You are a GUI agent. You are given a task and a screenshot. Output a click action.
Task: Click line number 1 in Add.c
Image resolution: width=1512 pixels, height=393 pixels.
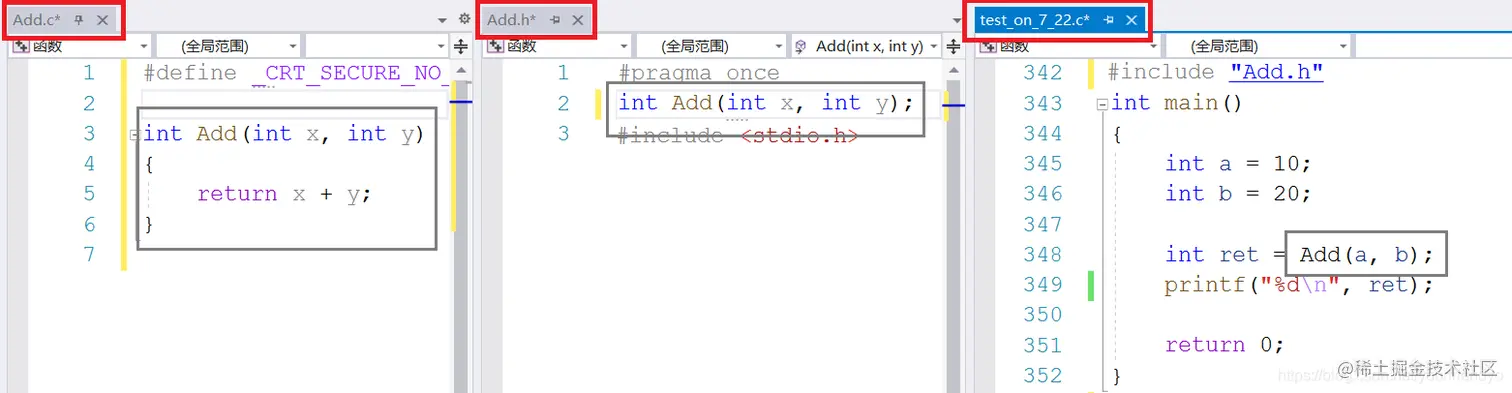pos(89,73)
